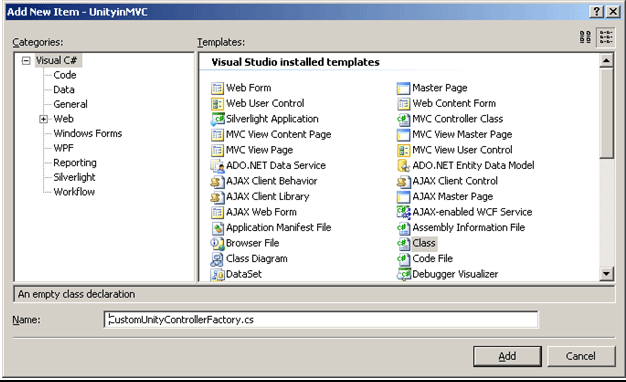Select the Code category

[x=65, y=75]
